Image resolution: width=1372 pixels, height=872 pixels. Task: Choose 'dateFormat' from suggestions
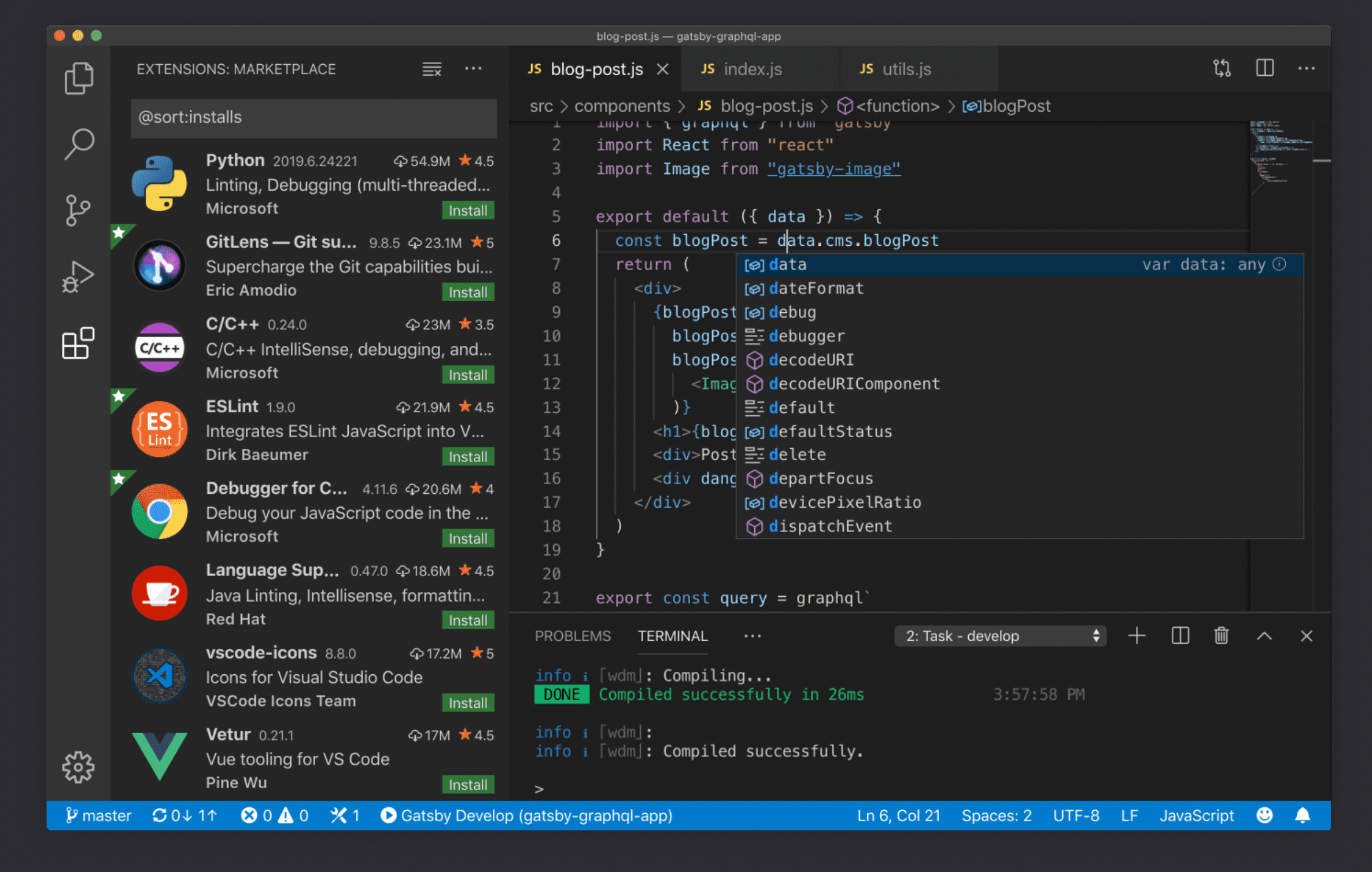[x=1019, y=289]
